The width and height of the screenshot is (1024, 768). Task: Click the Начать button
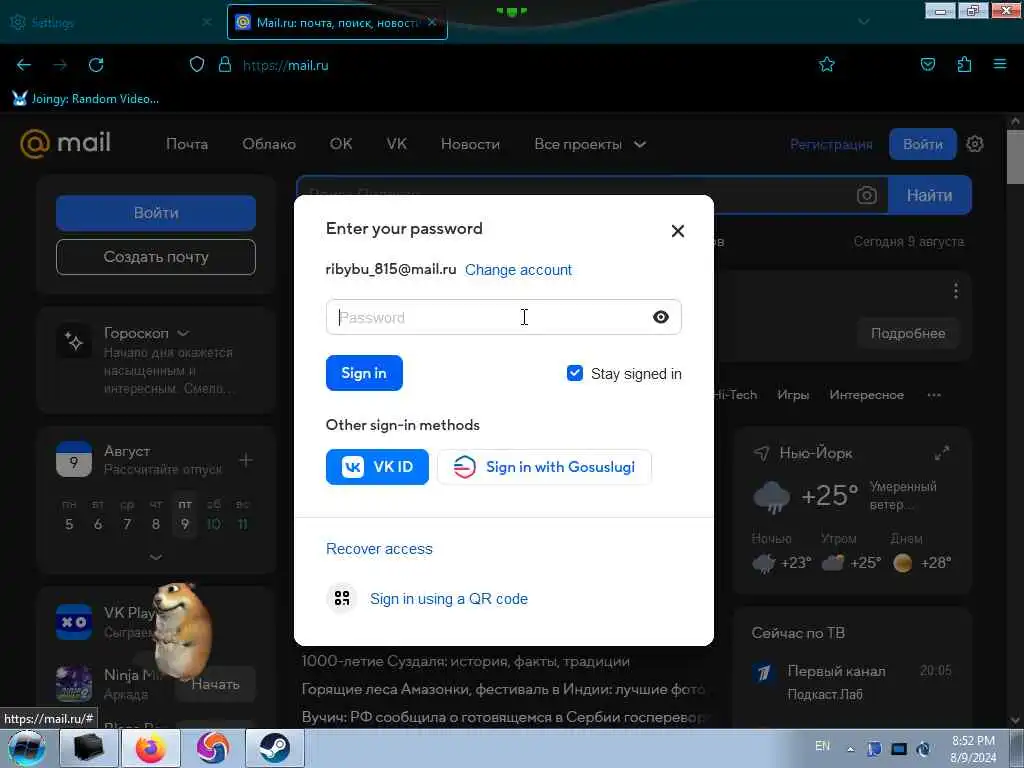[216, 684]
